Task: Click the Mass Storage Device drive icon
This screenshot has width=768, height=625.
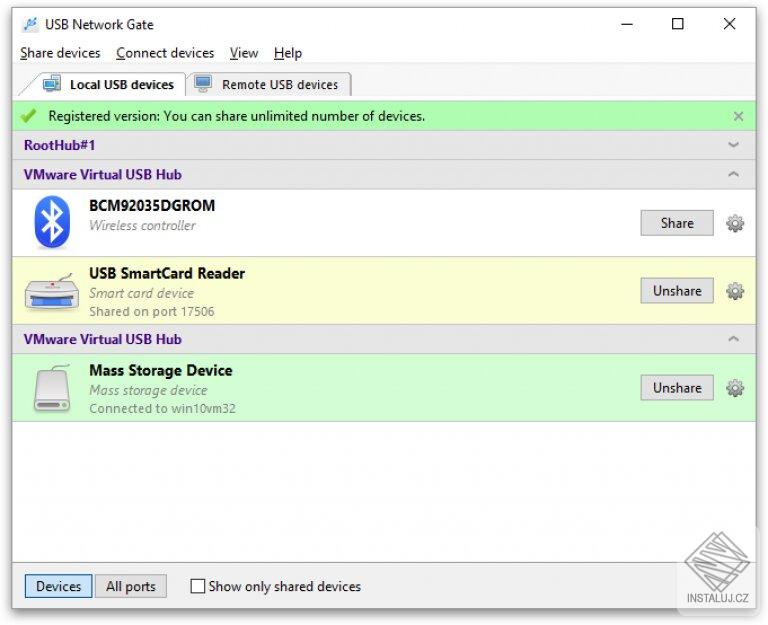Action: pos(52,388)
